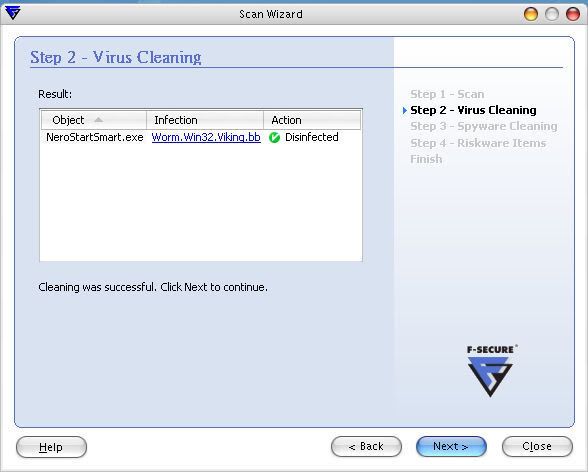Select Step 2 - Virus Cleaning step

pos(473,110)
